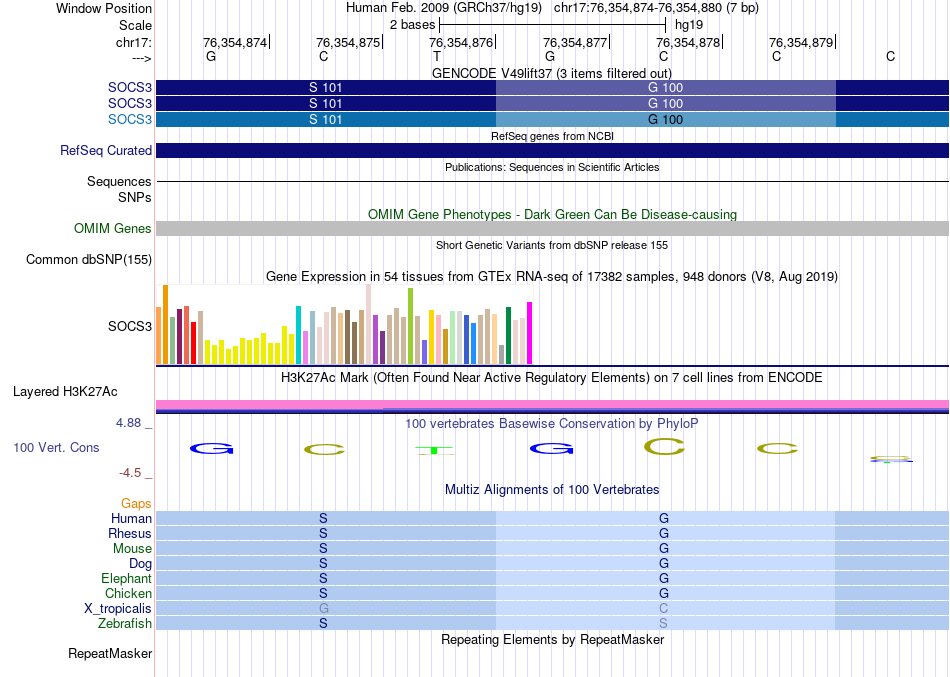Click the reverse-complement arrow '--->' label
This screenshot has height=677, width=950.
tap(142, 58)
